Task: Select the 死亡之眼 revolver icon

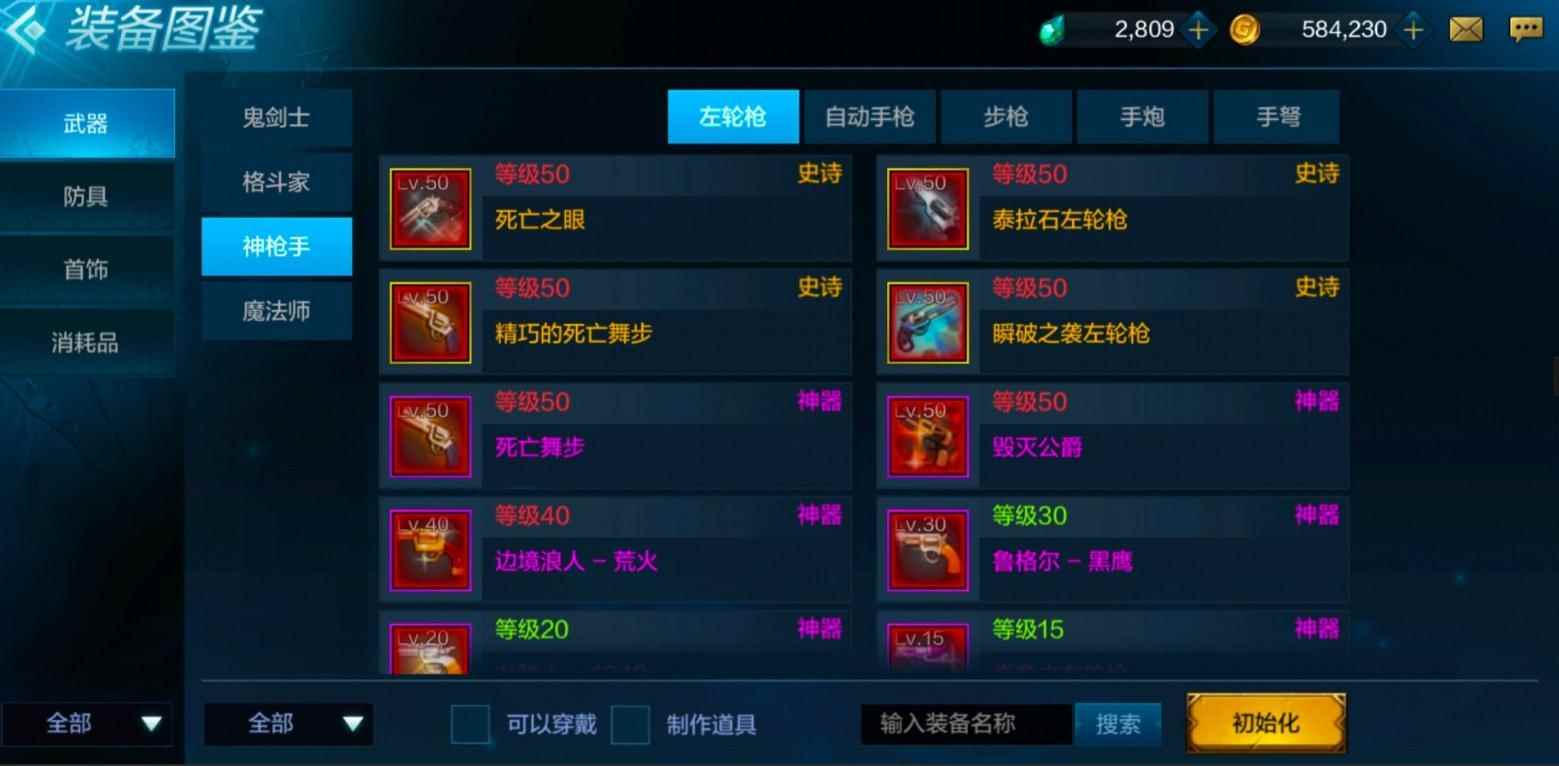Action: click(x=430, y=209)
